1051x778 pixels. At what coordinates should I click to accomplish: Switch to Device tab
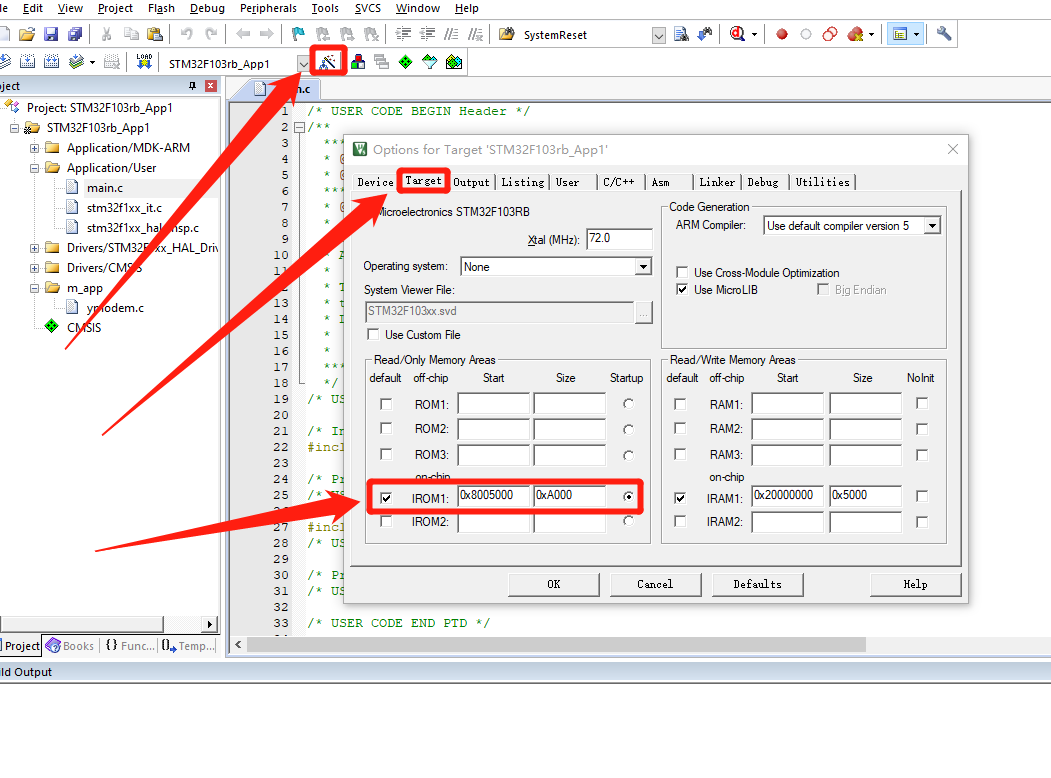(375, 182)
